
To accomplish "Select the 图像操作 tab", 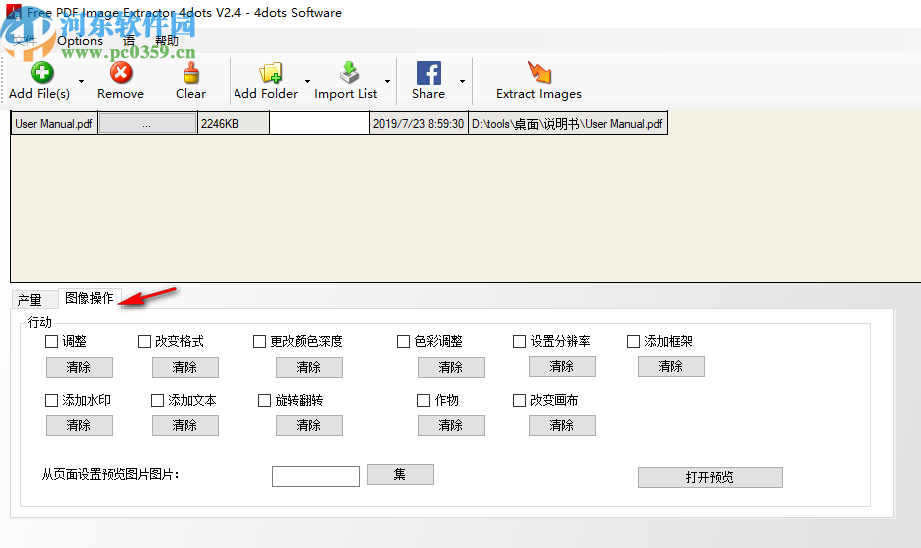I will pos(89,298).
